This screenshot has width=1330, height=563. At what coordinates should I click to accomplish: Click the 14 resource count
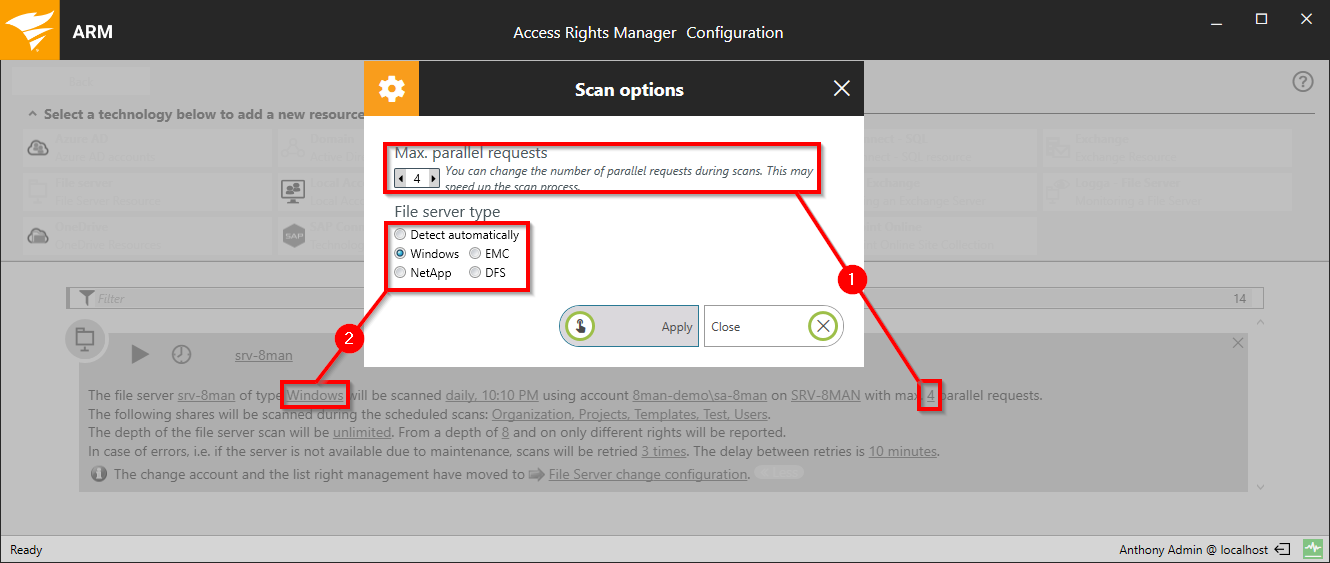click(1240, 298)
